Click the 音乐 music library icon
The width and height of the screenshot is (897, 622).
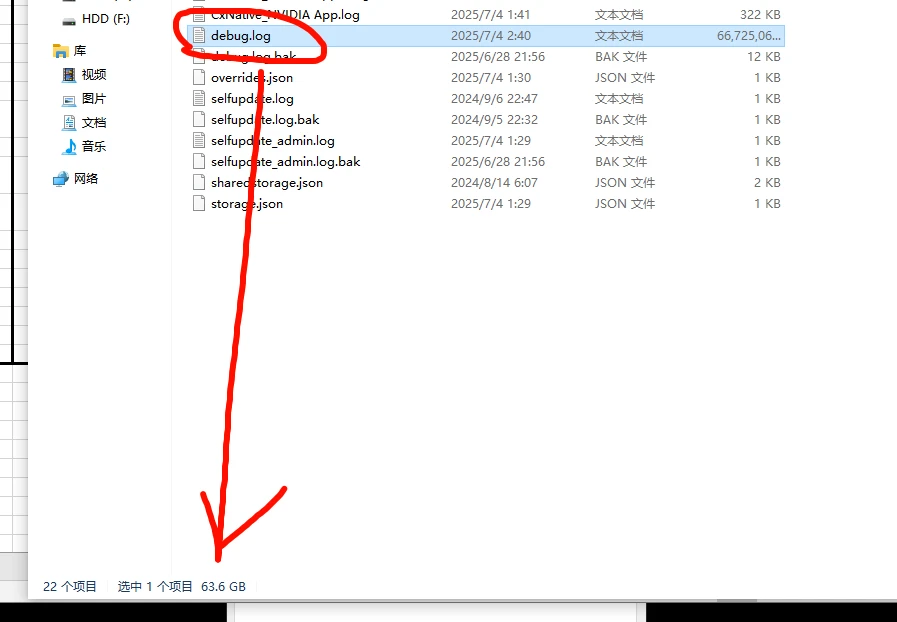69,147
